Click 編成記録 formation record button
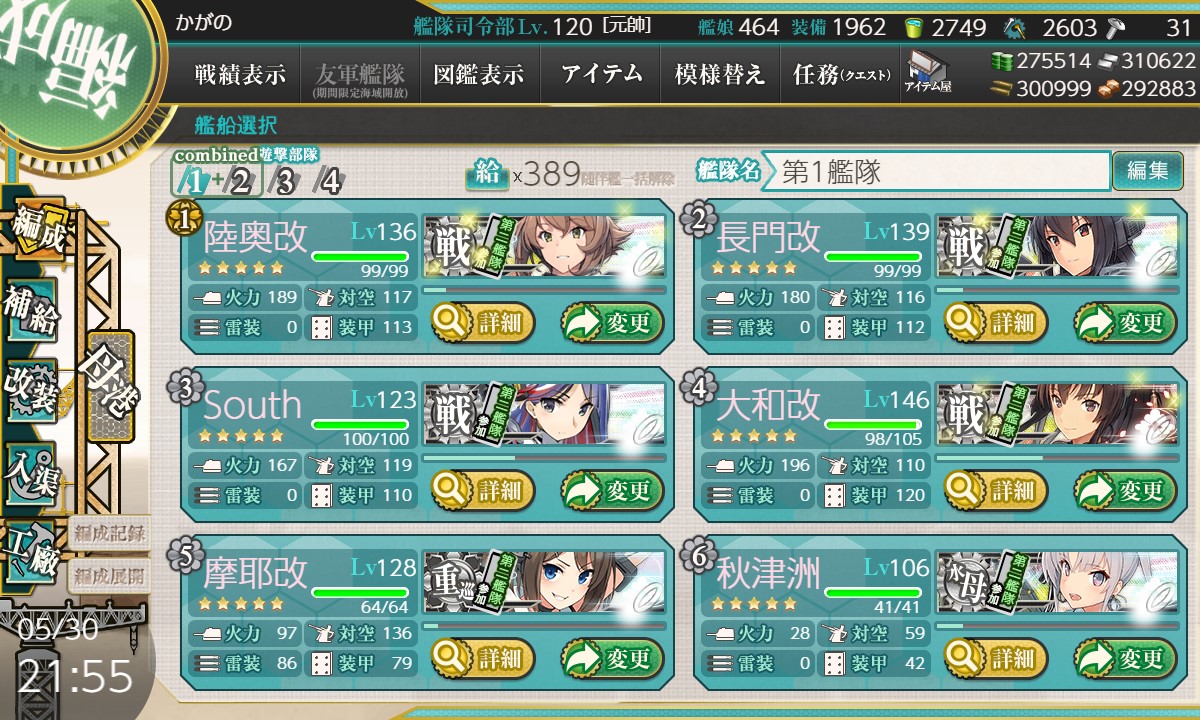This screenshot has width=1200, height=720. pyautogui.click(x=109, y=533)
